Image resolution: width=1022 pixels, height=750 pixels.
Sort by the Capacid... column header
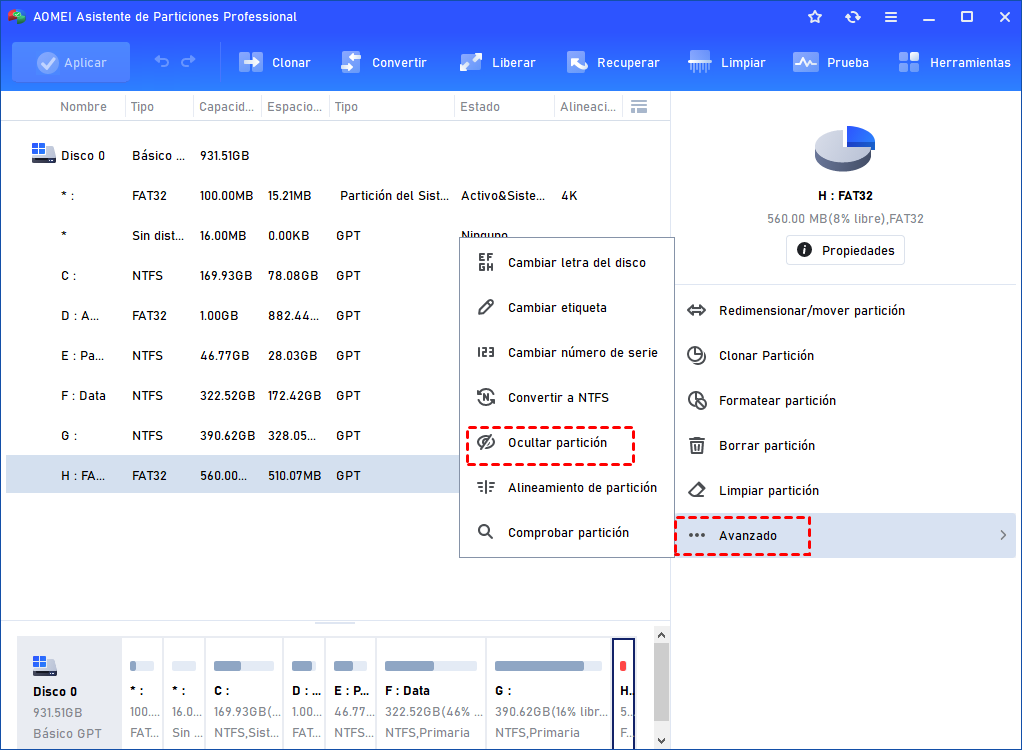[226, 107]
